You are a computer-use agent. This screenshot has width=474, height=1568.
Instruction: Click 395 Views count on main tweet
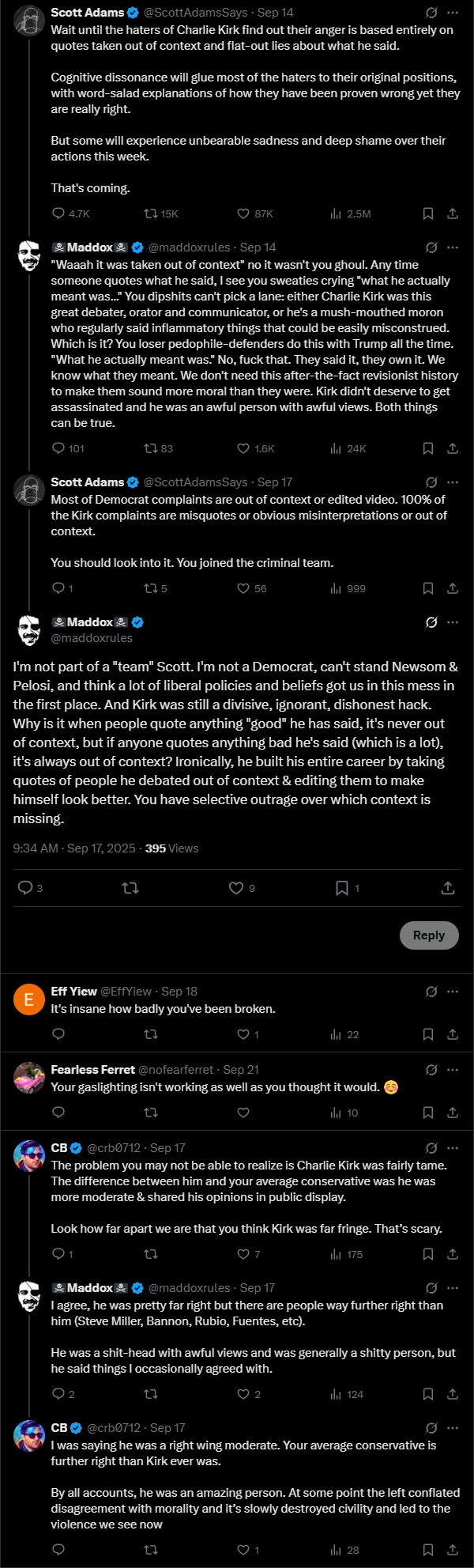(171, 848)
